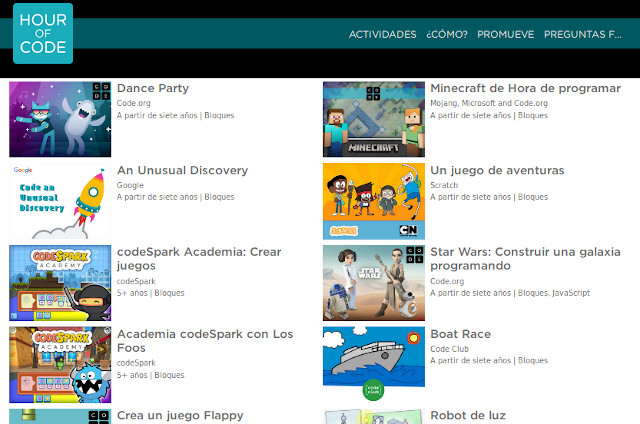This screenshot has height=424, width=640.
Task: Click the codeSpark author text under Crear juegos
Action: coord(136,281)
